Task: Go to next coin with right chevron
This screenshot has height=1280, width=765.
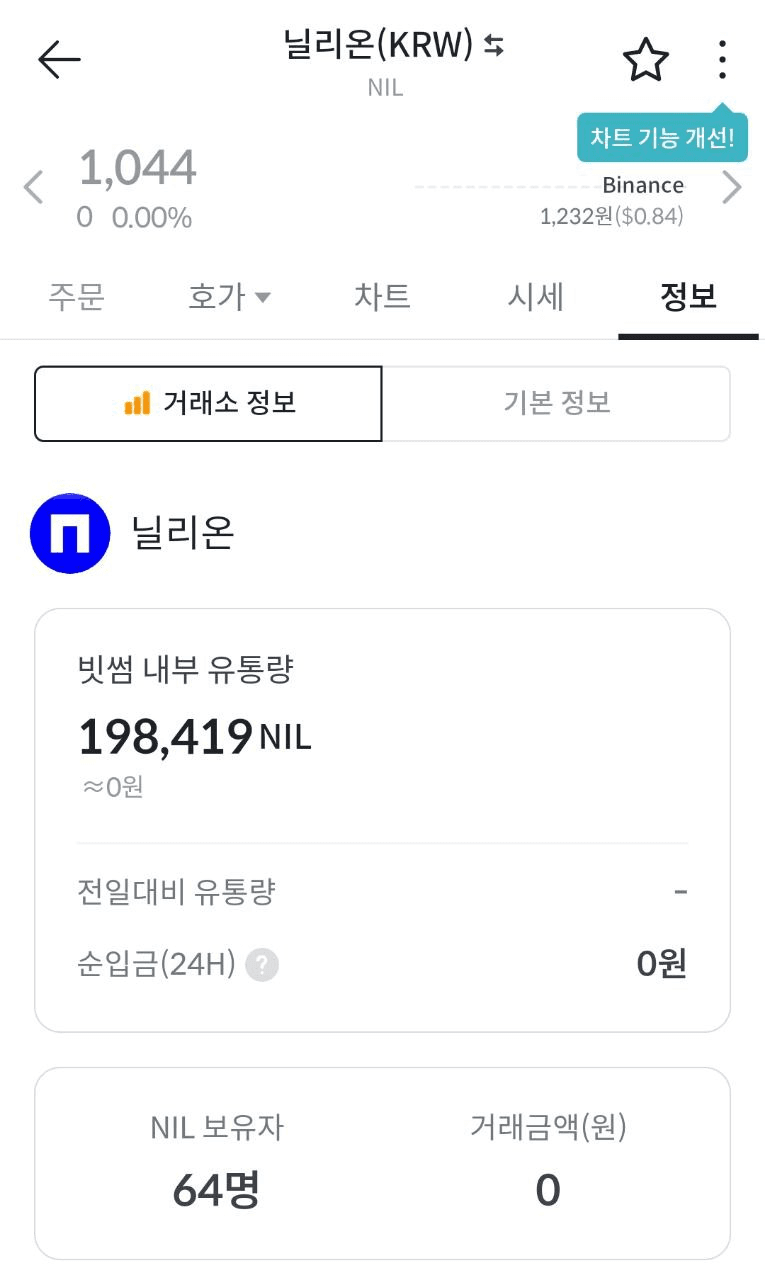Action: pos(732,187)
